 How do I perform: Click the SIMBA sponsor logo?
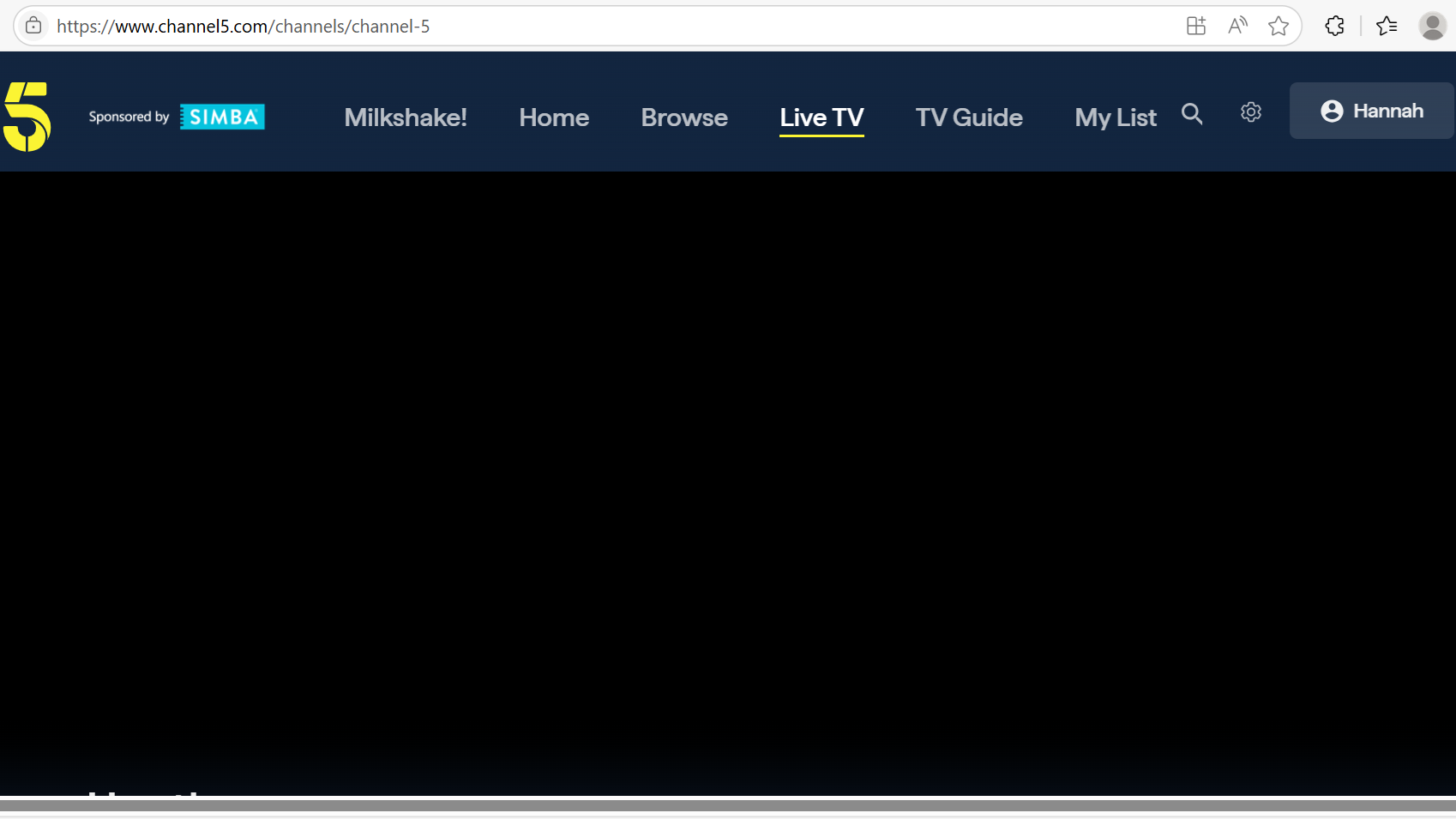[222, 117]
